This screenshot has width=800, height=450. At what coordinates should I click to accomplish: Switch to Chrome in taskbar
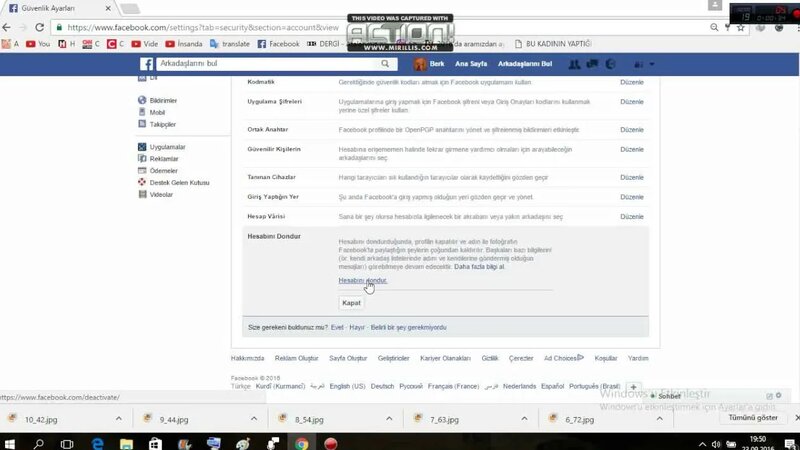pyautogui.click(x=302, y=444)
